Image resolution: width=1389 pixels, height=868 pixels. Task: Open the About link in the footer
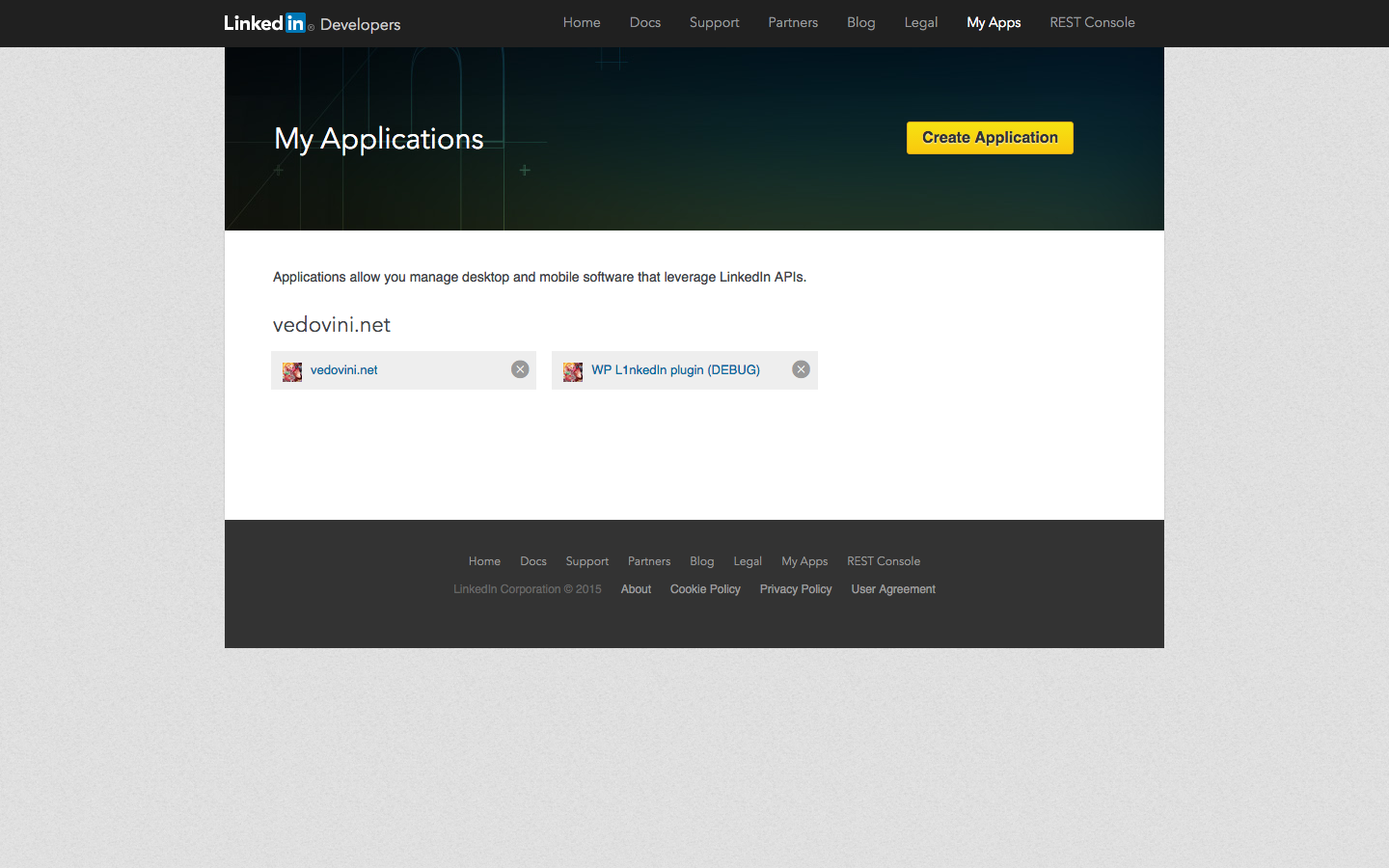[x=636, y=589]
